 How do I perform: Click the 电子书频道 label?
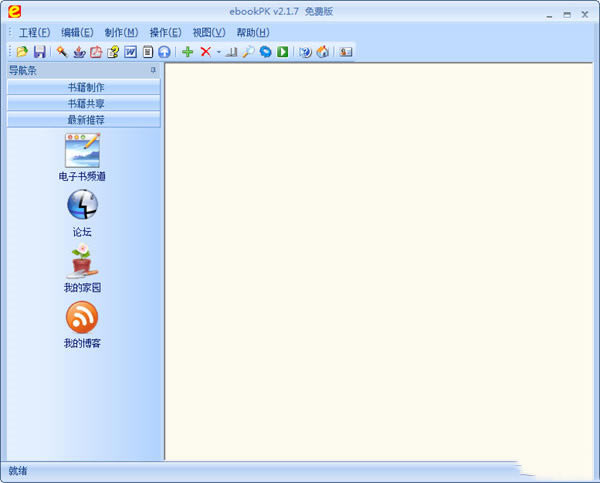point(82,176)
